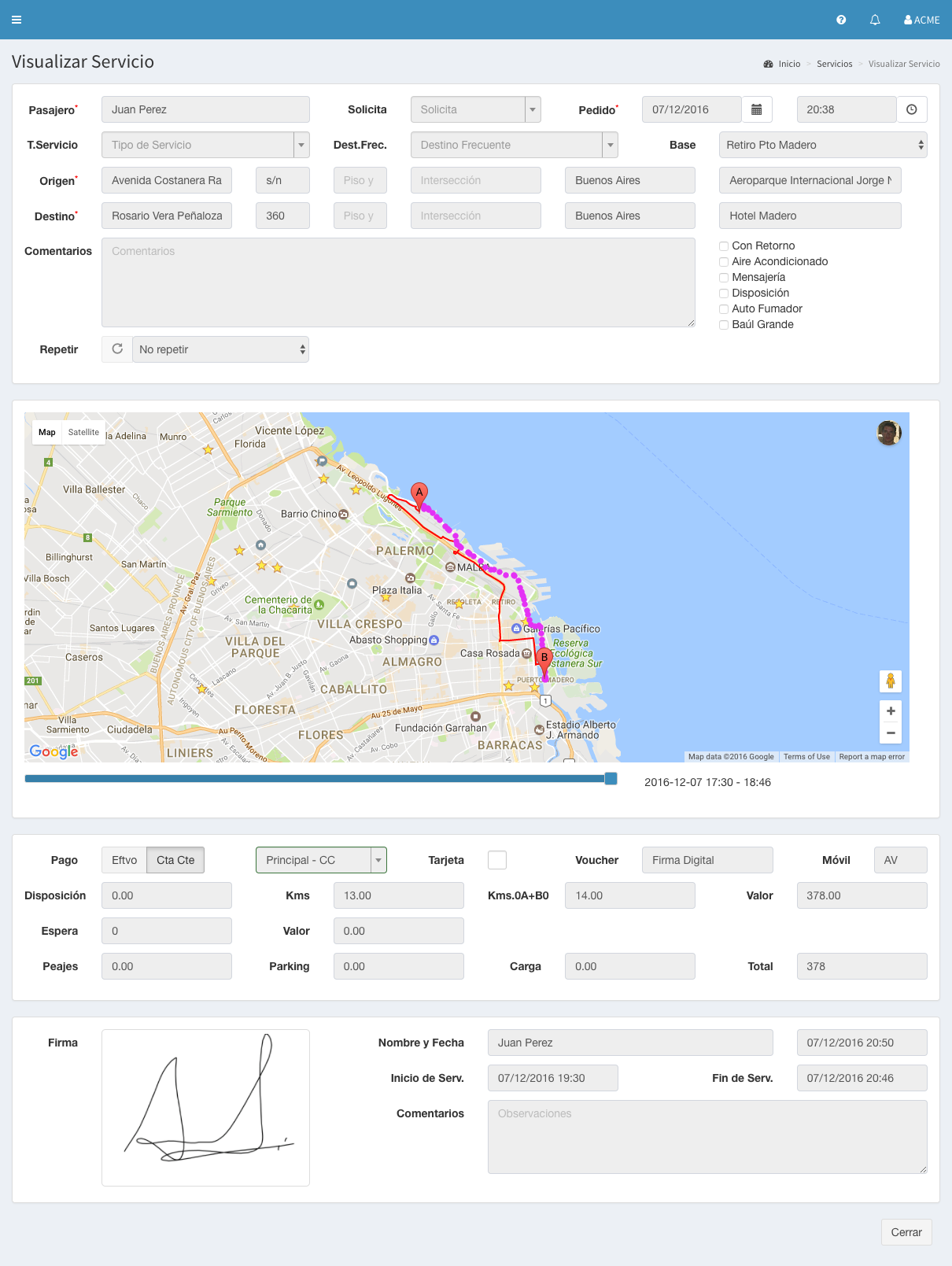
Task: Expand the Tipo de Servicio dropdown
Action: 301,145
